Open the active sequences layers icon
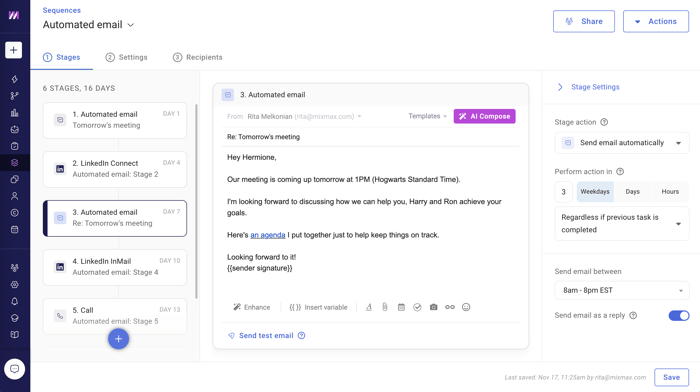This screenshot has height=392, width=700. pos(14,163)
